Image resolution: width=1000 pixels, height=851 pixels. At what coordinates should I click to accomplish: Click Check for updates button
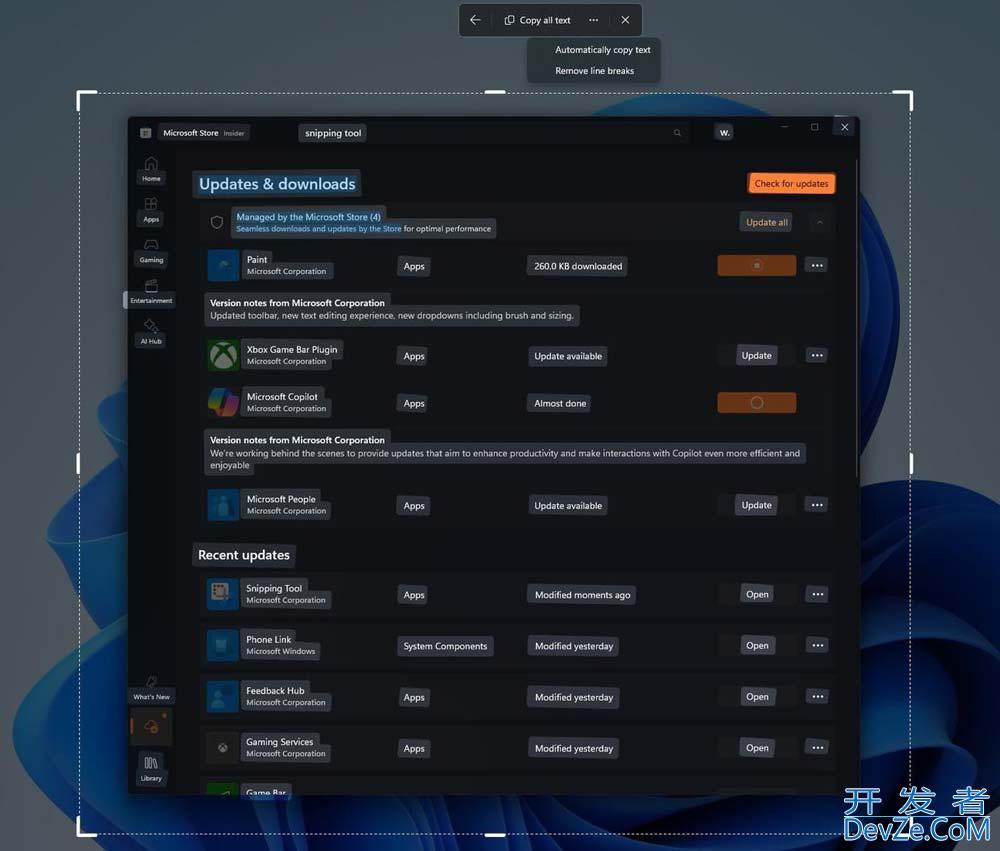click(791, 184)
